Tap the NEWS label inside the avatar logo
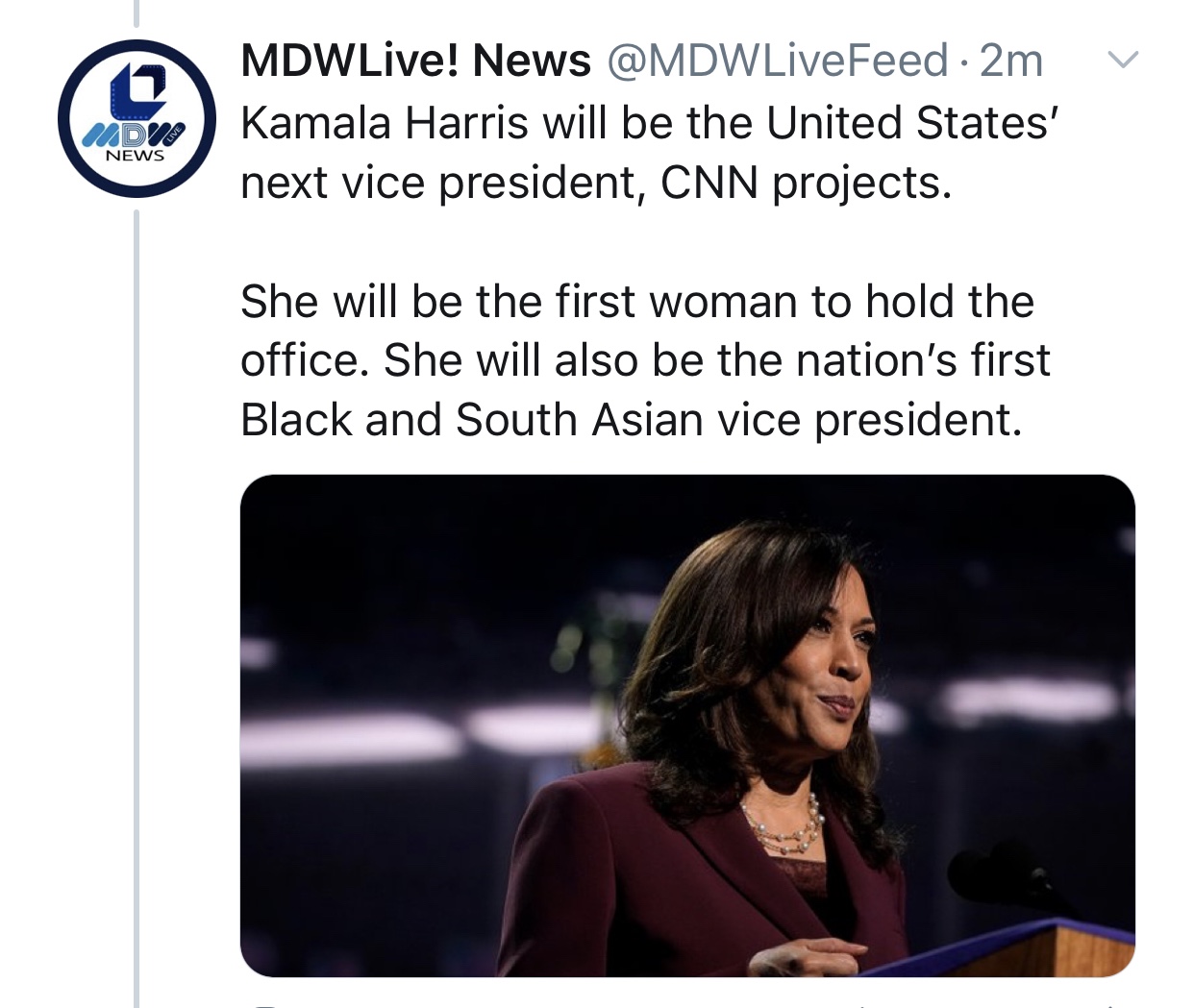Screen dimensions: 1194x1008 coord(135,156)
